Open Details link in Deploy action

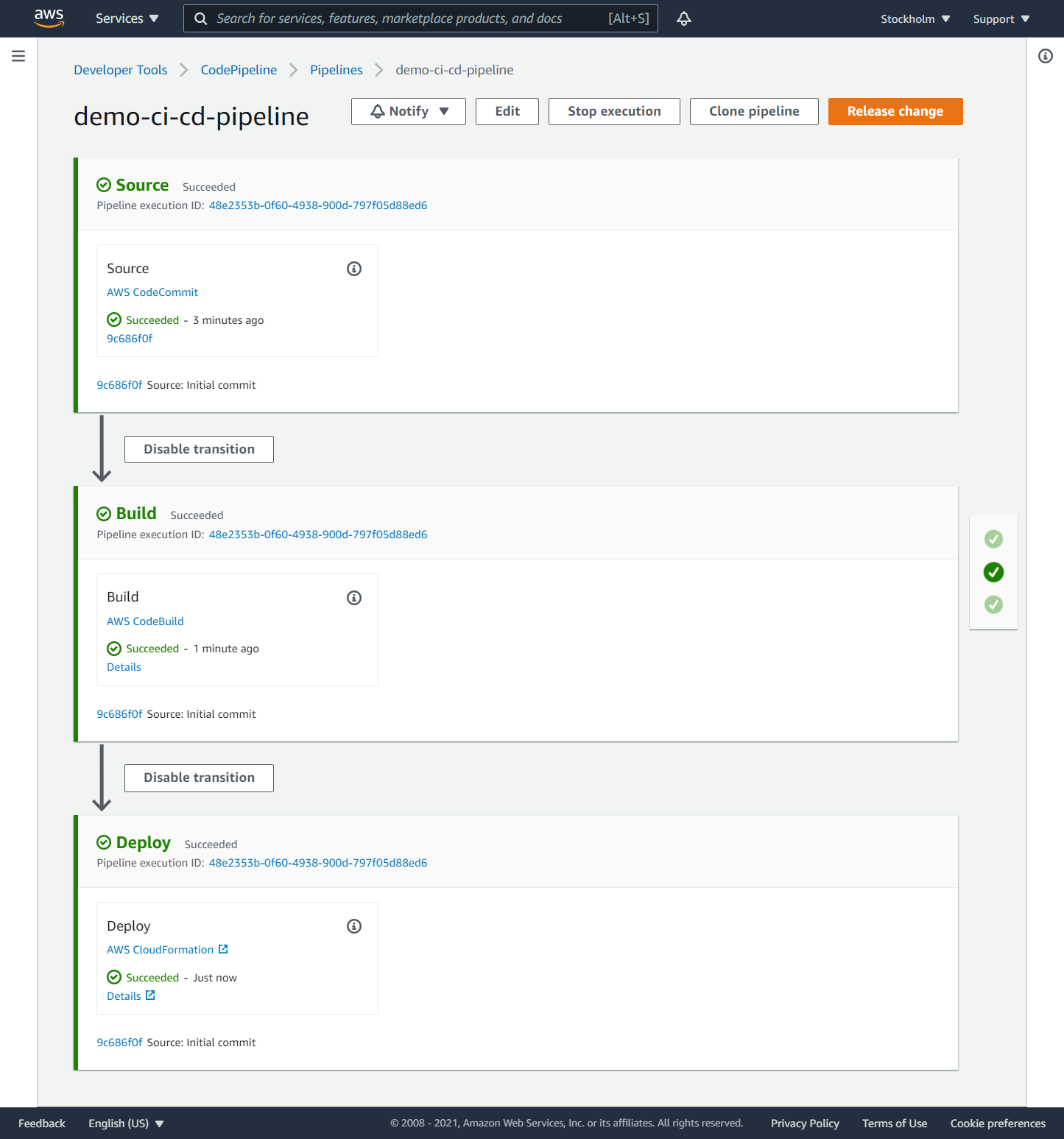124,996
